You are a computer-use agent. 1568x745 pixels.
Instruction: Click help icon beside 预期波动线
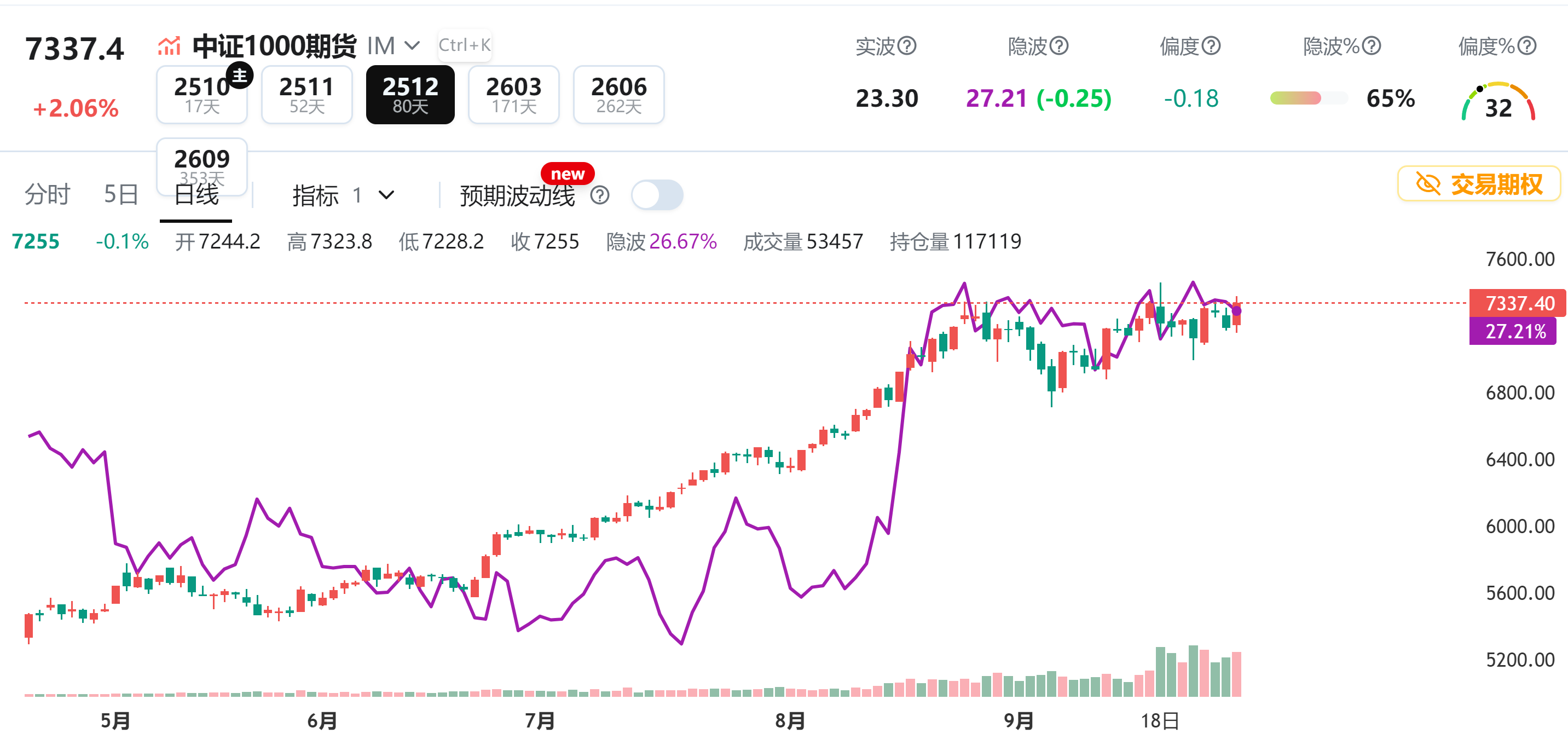click(600, 195)
